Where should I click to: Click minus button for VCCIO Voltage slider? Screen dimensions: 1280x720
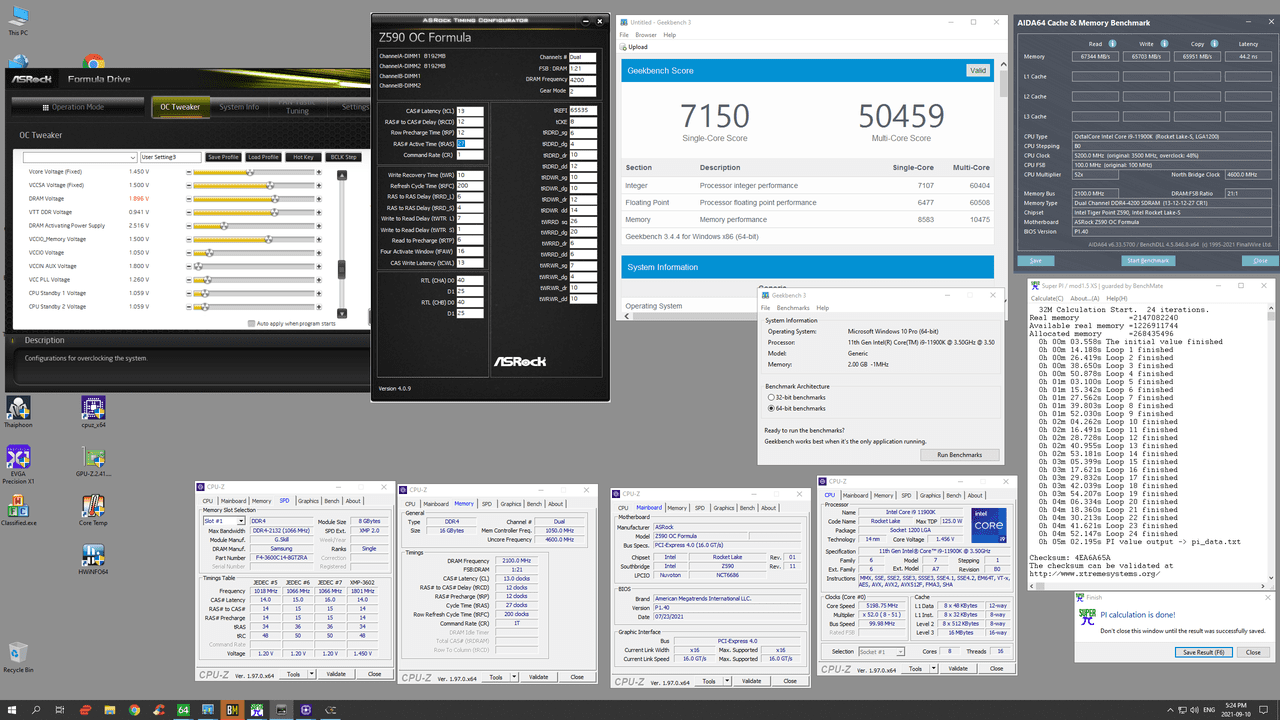(187, 253)
